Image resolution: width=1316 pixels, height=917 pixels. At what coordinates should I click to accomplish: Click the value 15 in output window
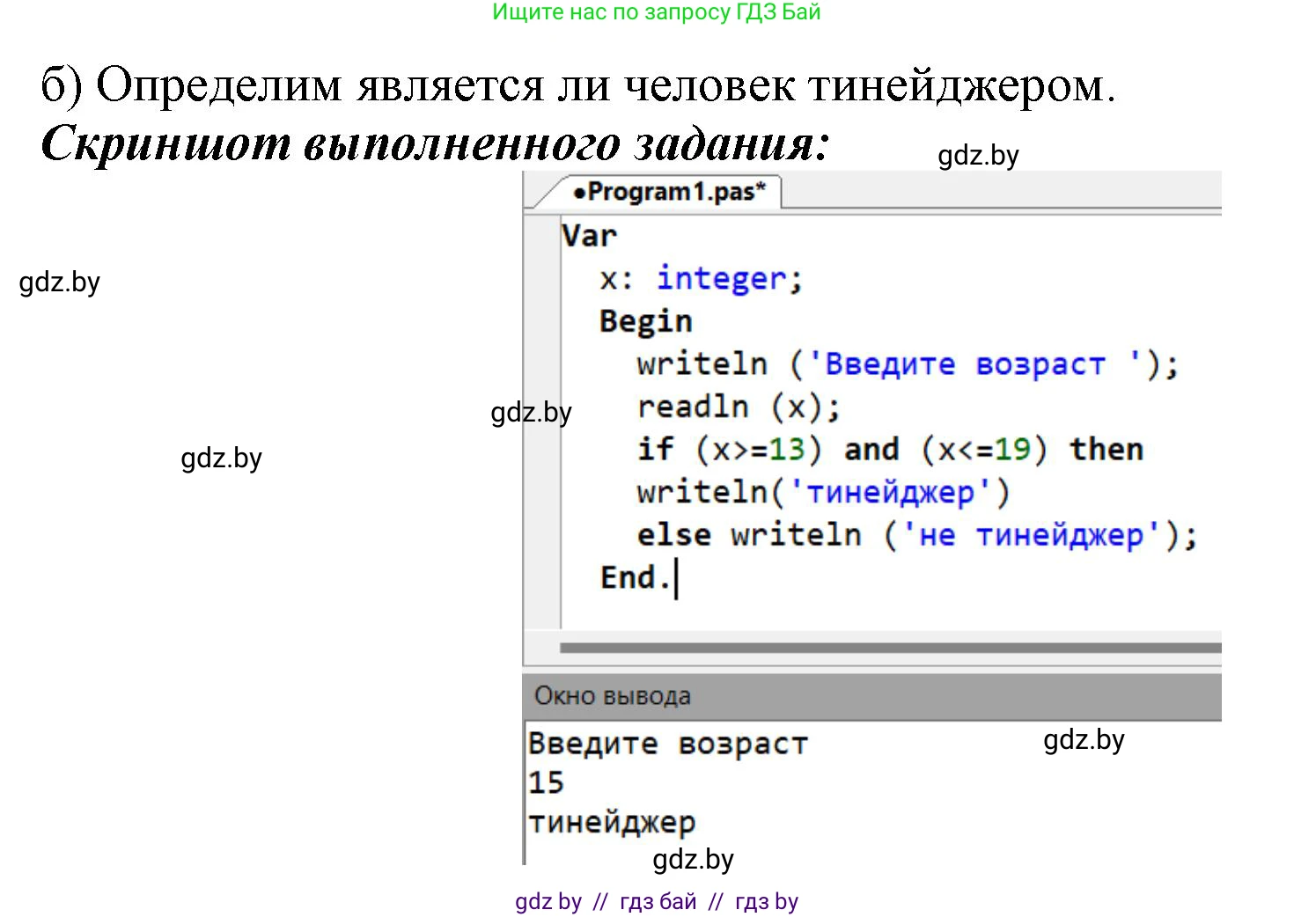[546, 782]
